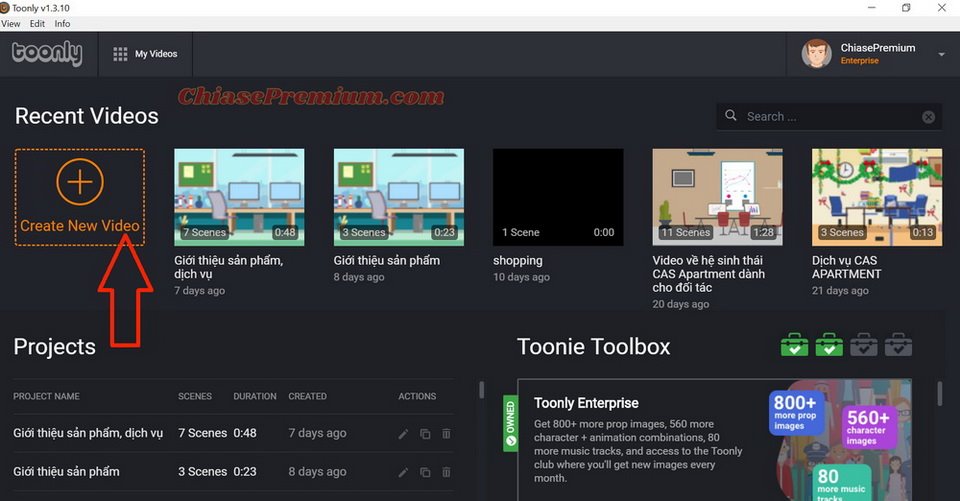Click PROJECT NAME column header
This screenshot has height=501, width=960.
47,396
